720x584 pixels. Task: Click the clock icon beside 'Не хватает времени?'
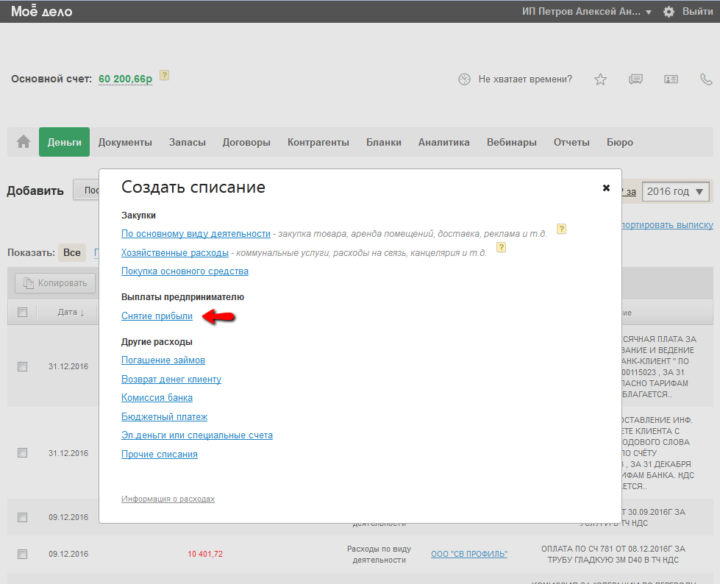point(464,79)
